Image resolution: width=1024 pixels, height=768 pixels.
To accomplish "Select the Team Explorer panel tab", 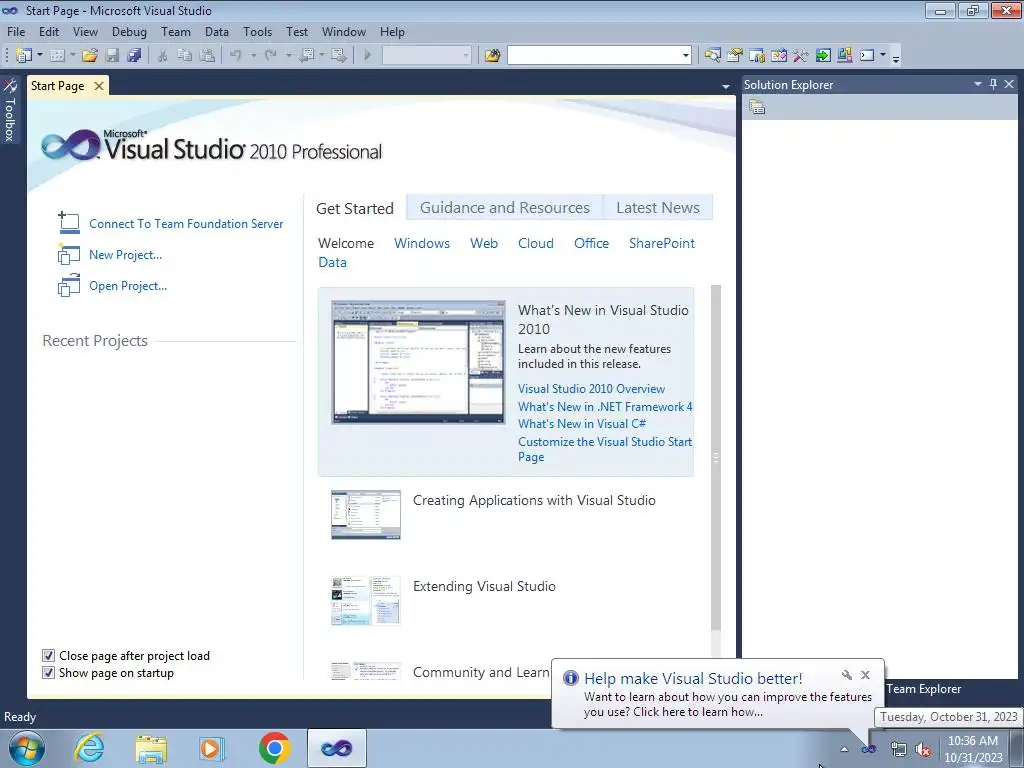I will pos(923,689).
